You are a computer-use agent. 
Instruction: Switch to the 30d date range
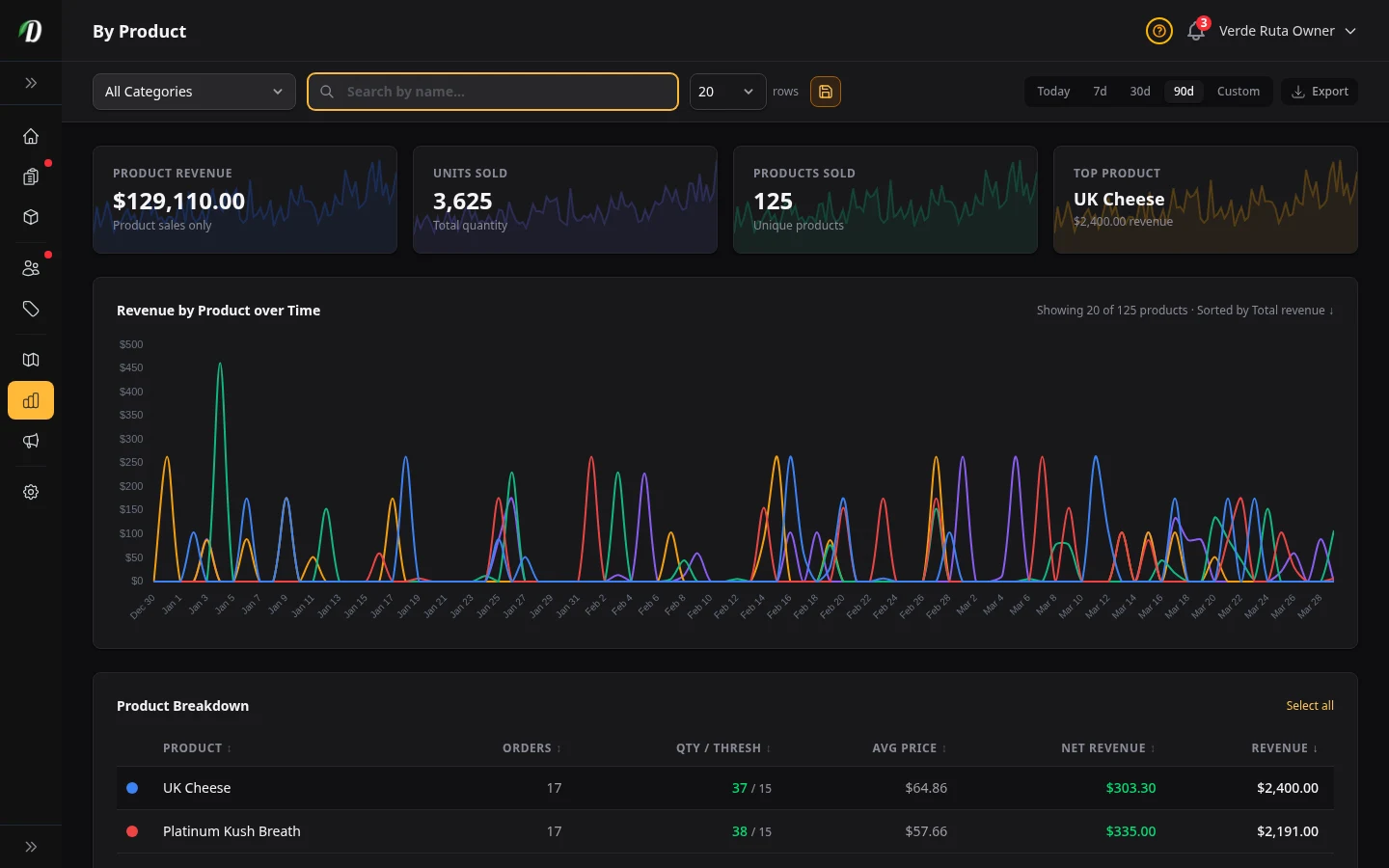pos(1139,91)
